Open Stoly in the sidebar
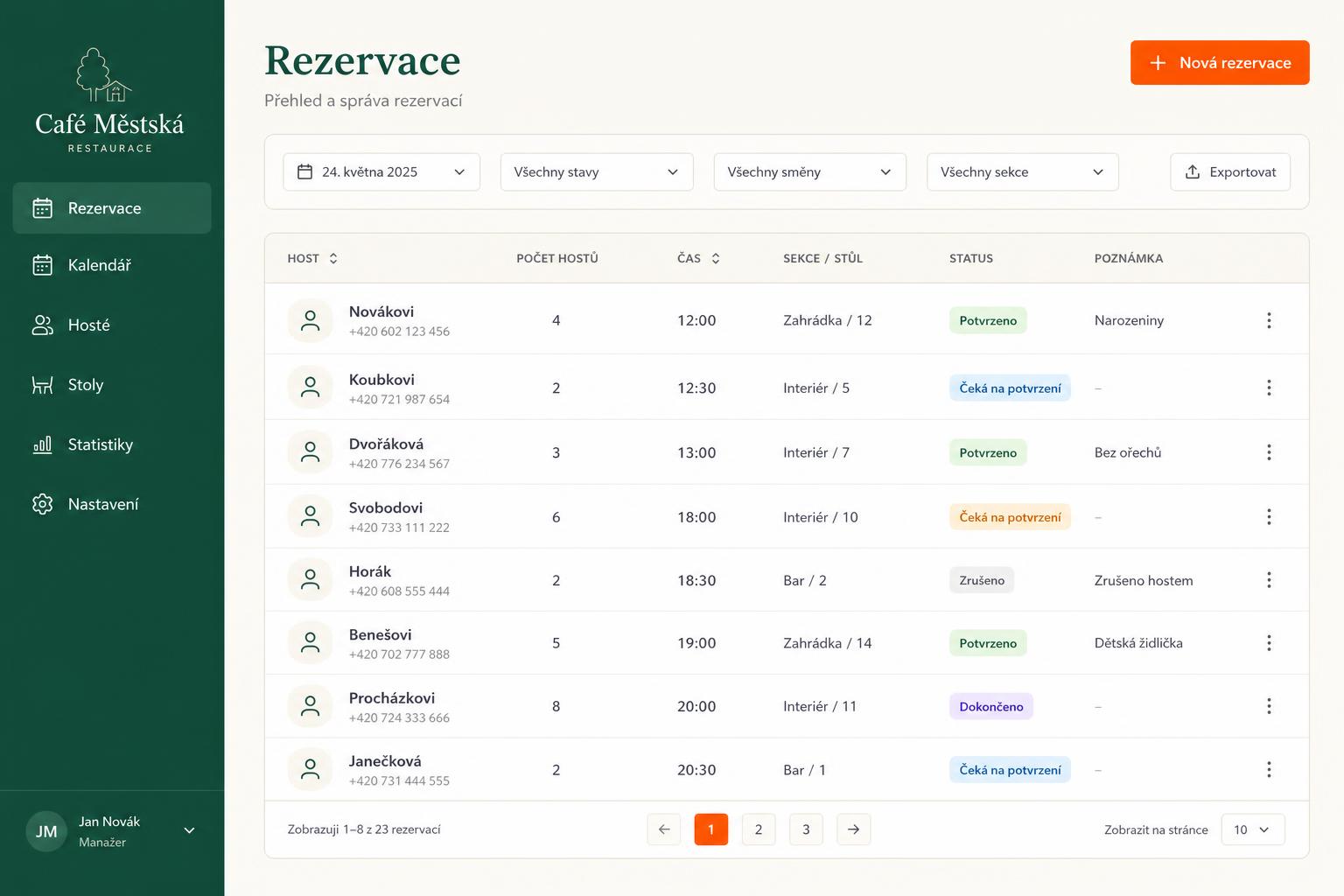Screen dimensions: 1344x896 112,385
